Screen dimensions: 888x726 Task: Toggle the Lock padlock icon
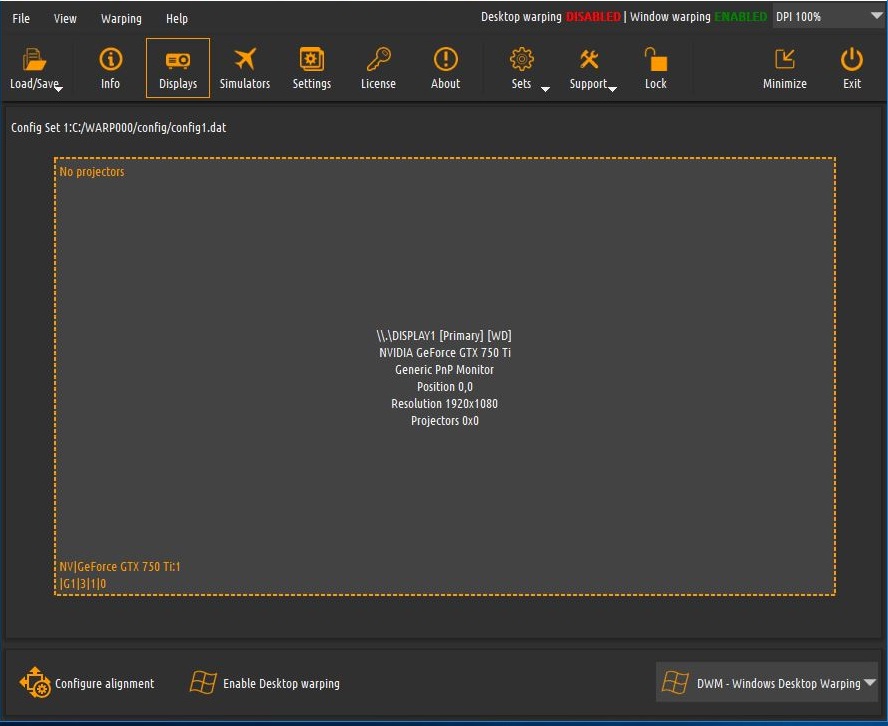pos(655,59)
